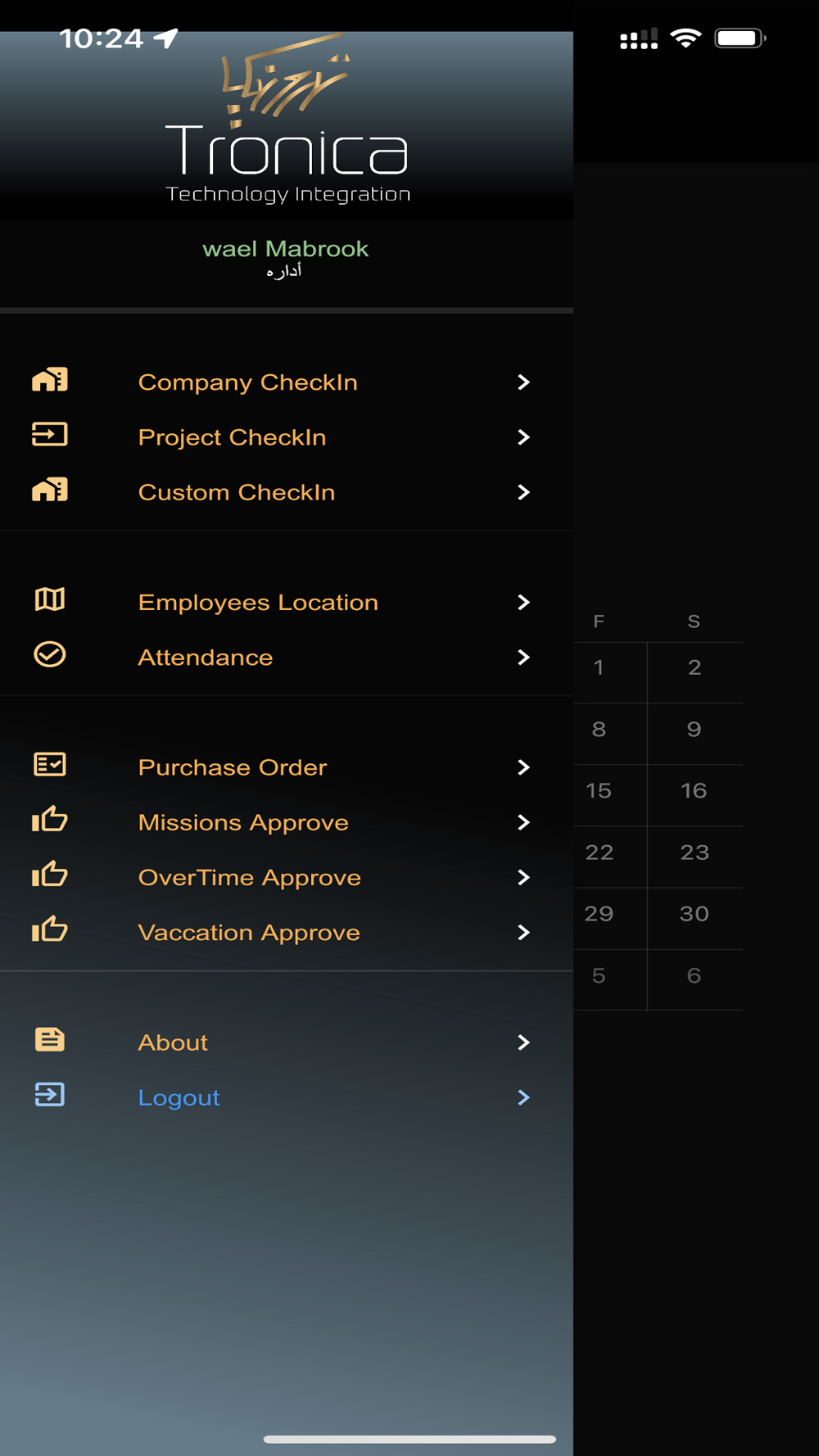This screenshot has height=1456, width=819.
Task: Open the Attendance menu entry
Action: (206, 658)
